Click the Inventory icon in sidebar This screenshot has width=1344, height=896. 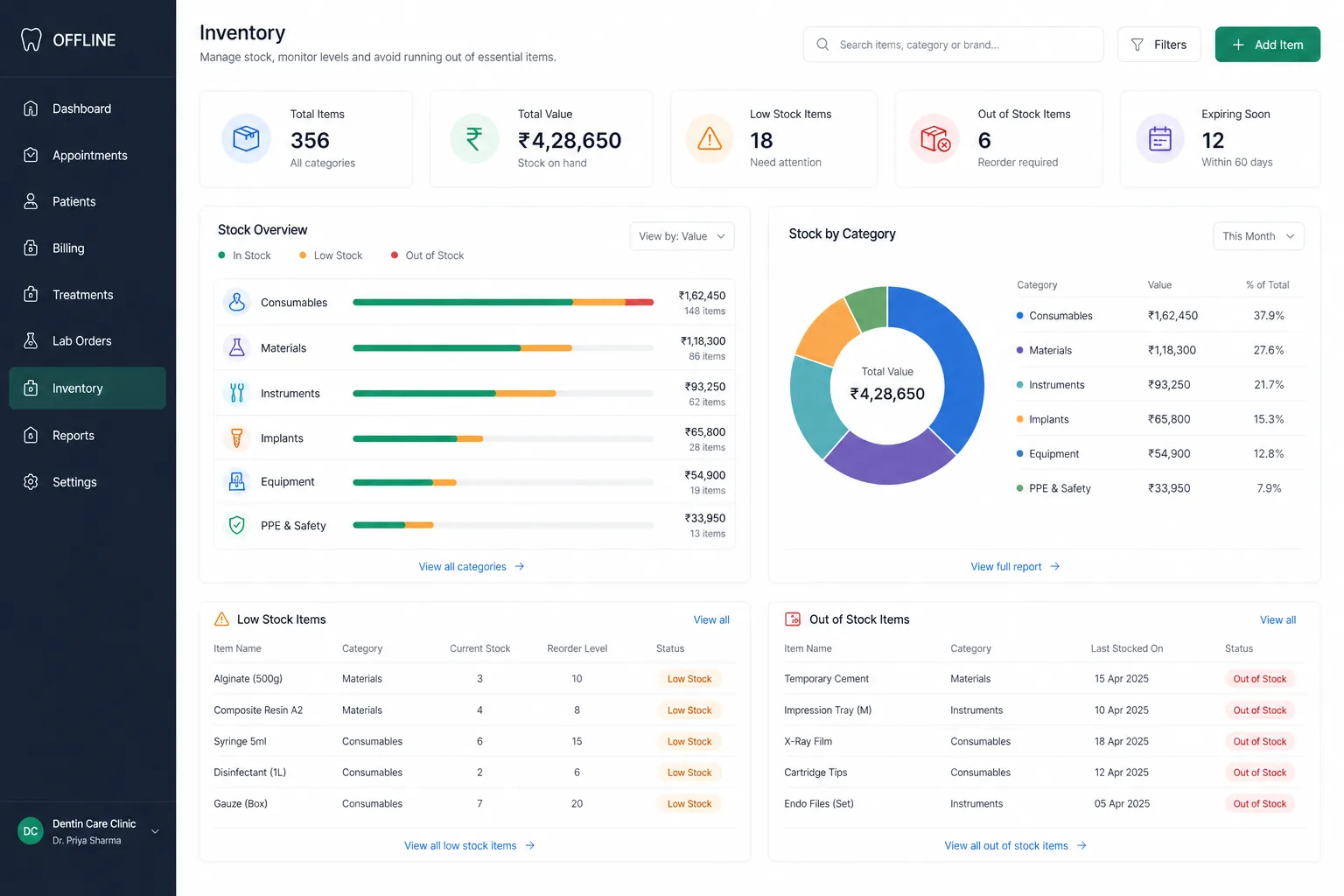(31, 388)
